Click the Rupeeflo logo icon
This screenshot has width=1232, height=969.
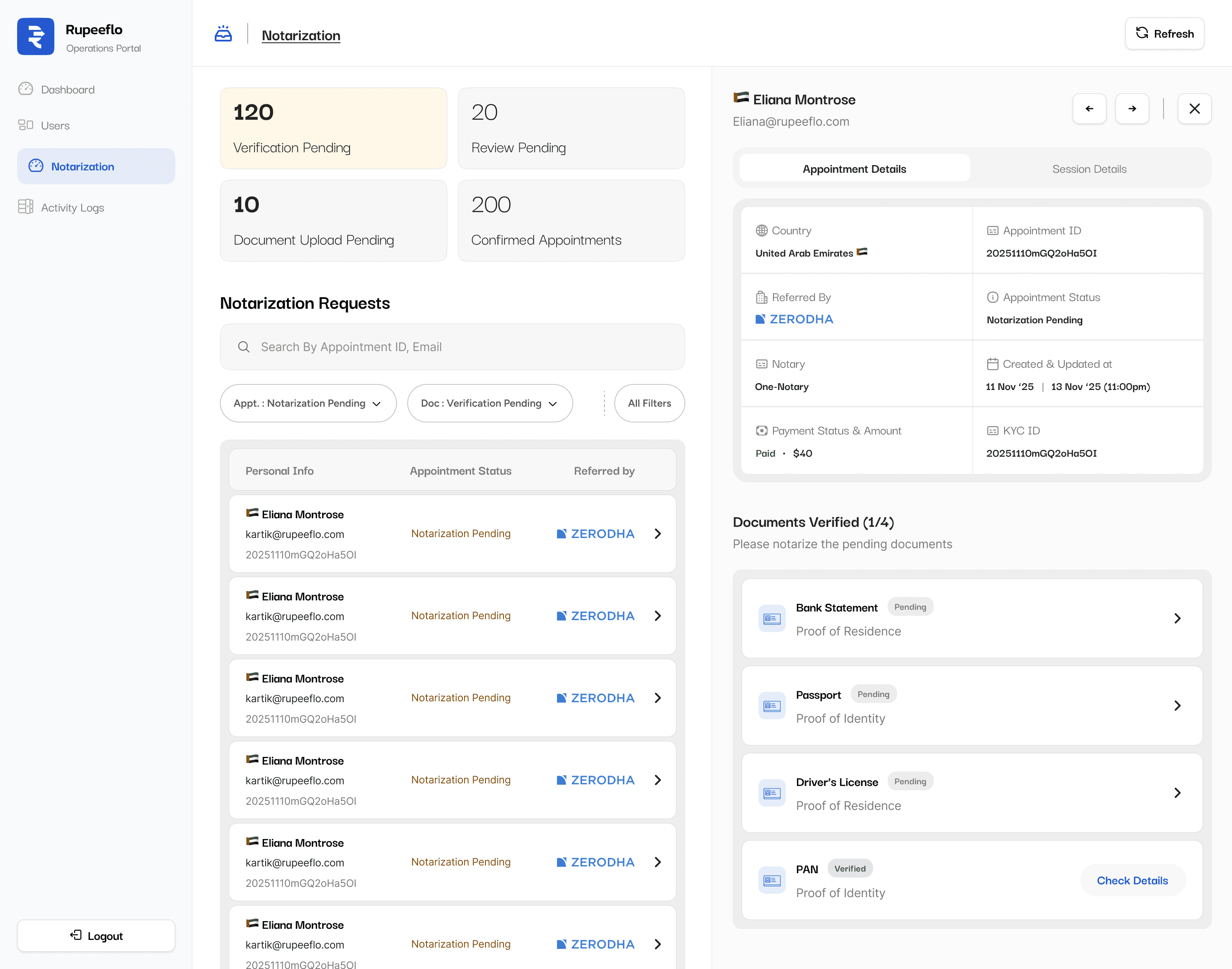click(35, 36)
